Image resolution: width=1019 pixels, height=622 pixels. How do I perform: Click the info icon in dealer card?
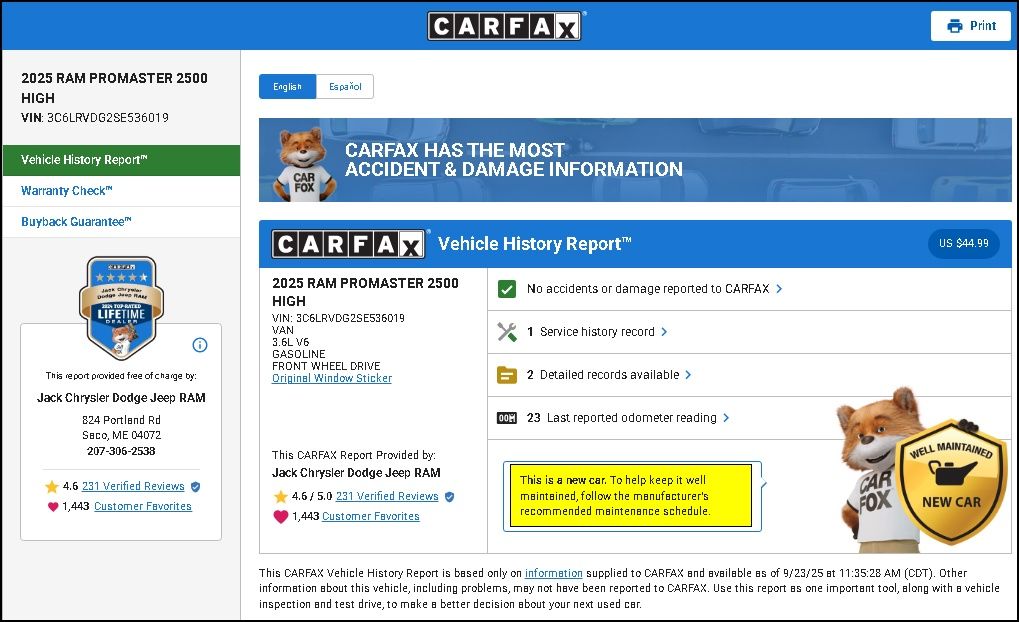point(200,345)
